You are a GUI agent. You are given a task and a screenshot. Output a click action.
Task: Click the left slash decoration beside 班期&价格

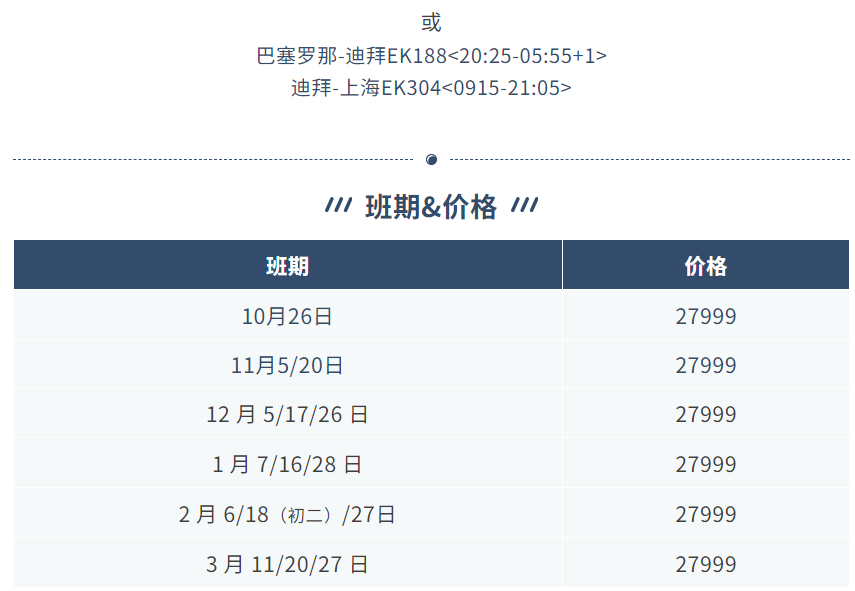click(x=339, y=205)
